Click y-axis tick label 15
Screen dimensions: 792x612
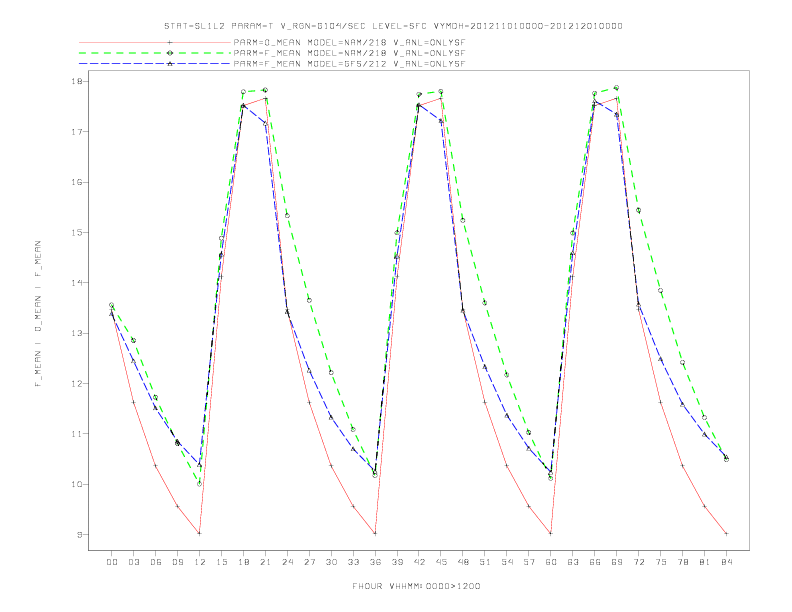point(77,232)
